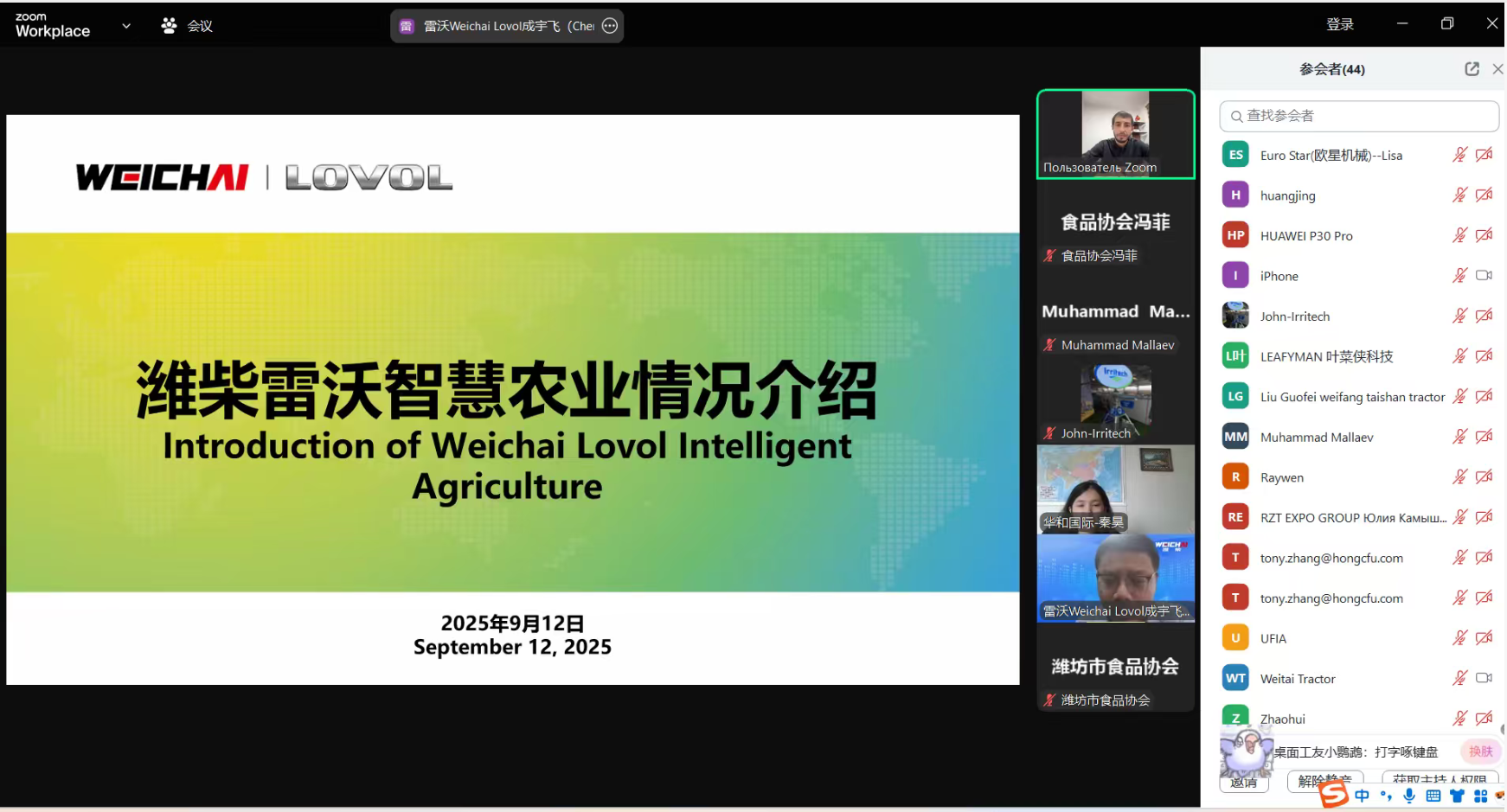Open the Sogou toolbox grid icon

pyautogui.click(x=1481, y=796)
